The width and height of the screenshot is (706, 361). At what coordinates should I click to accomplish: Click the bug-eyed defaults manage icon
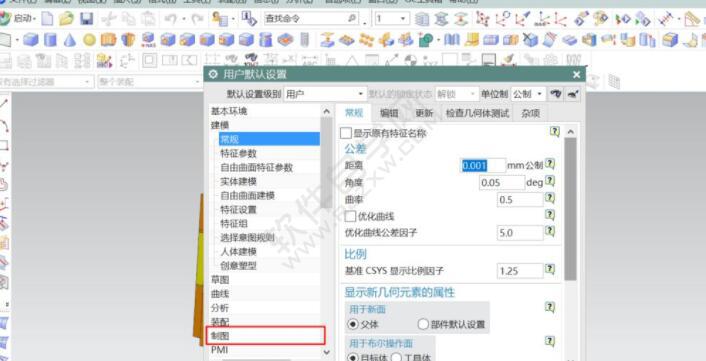(x=556, y=94)
